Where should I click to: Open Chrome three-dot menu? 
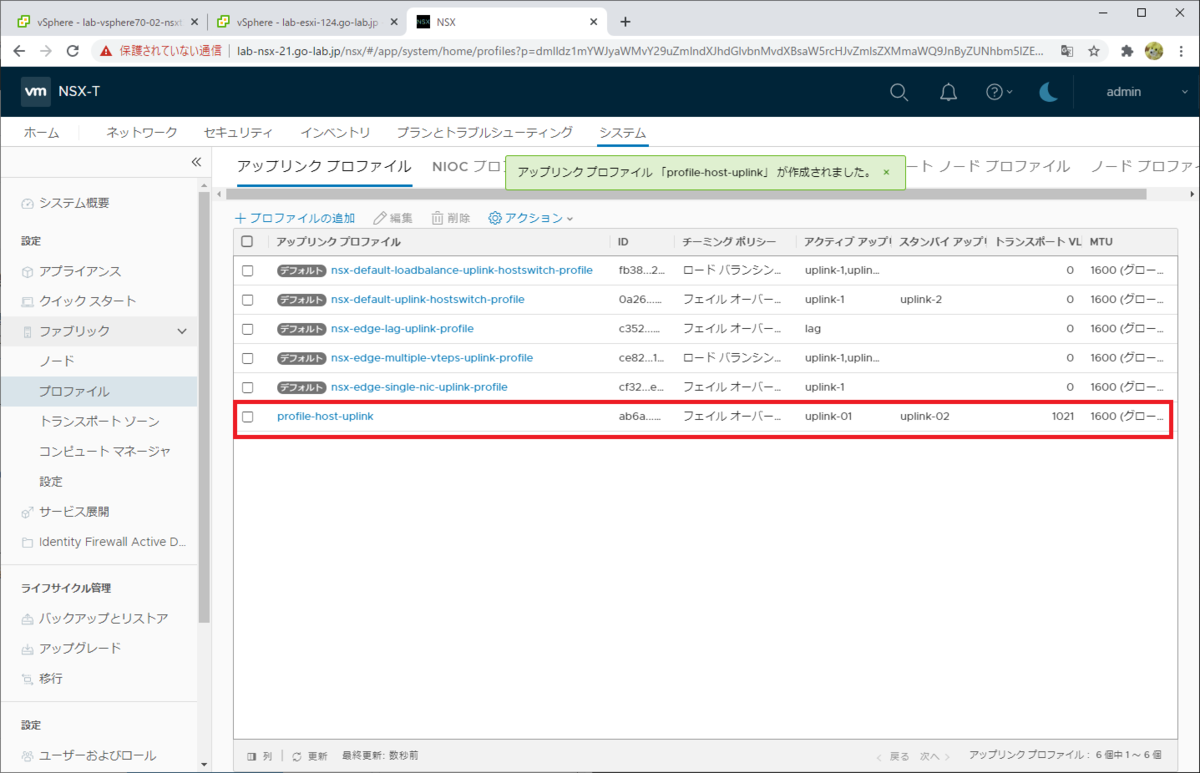point(1181,50)
